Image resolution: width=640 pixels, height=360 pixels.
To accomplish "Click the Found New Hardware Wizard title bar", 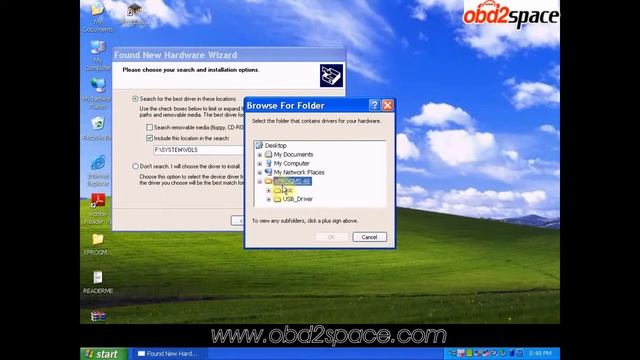I will 229,55.
